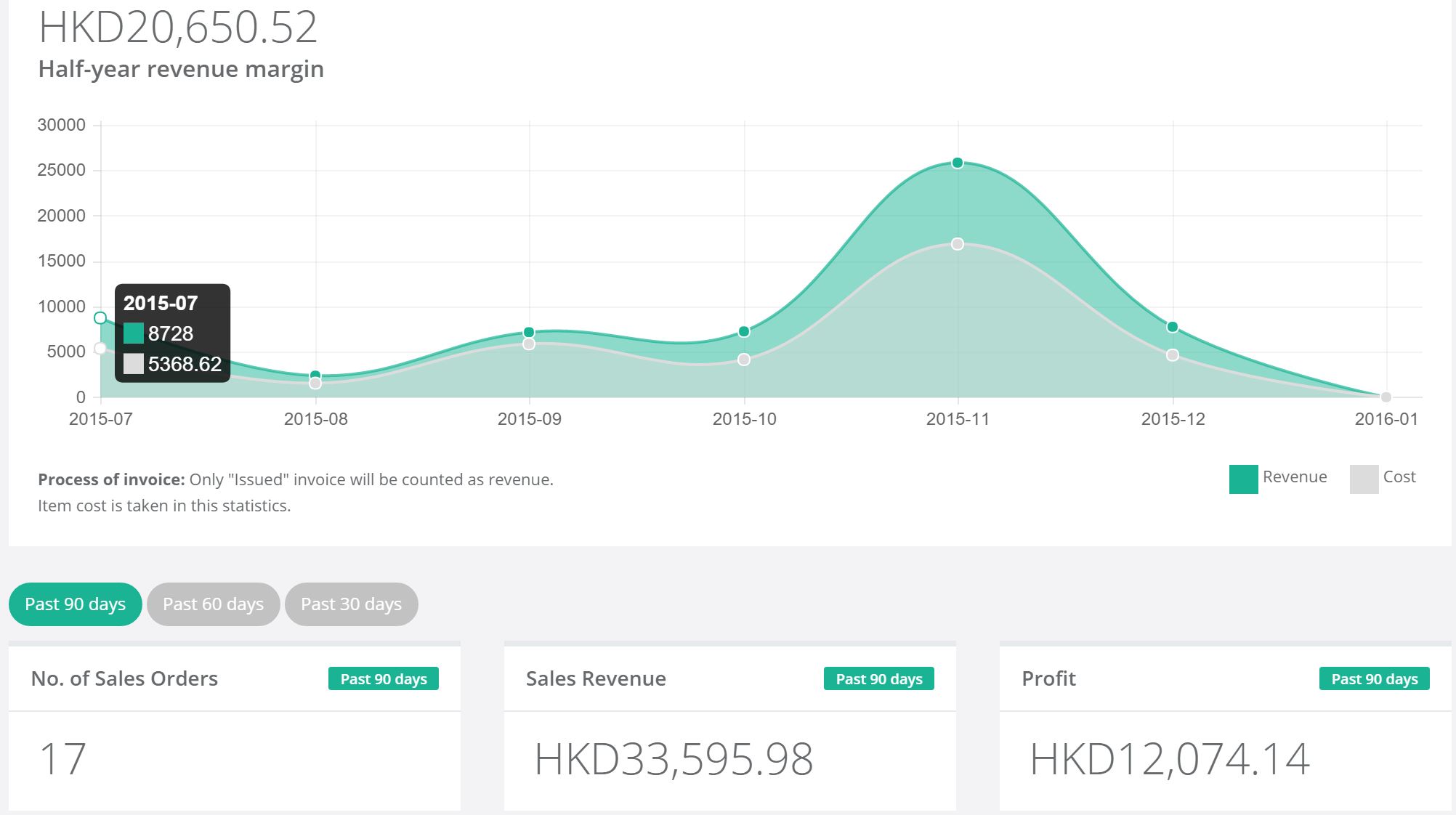Click the HKD33,595.98 revenue value
1456x815 pixels.
(x=674, y=760)
